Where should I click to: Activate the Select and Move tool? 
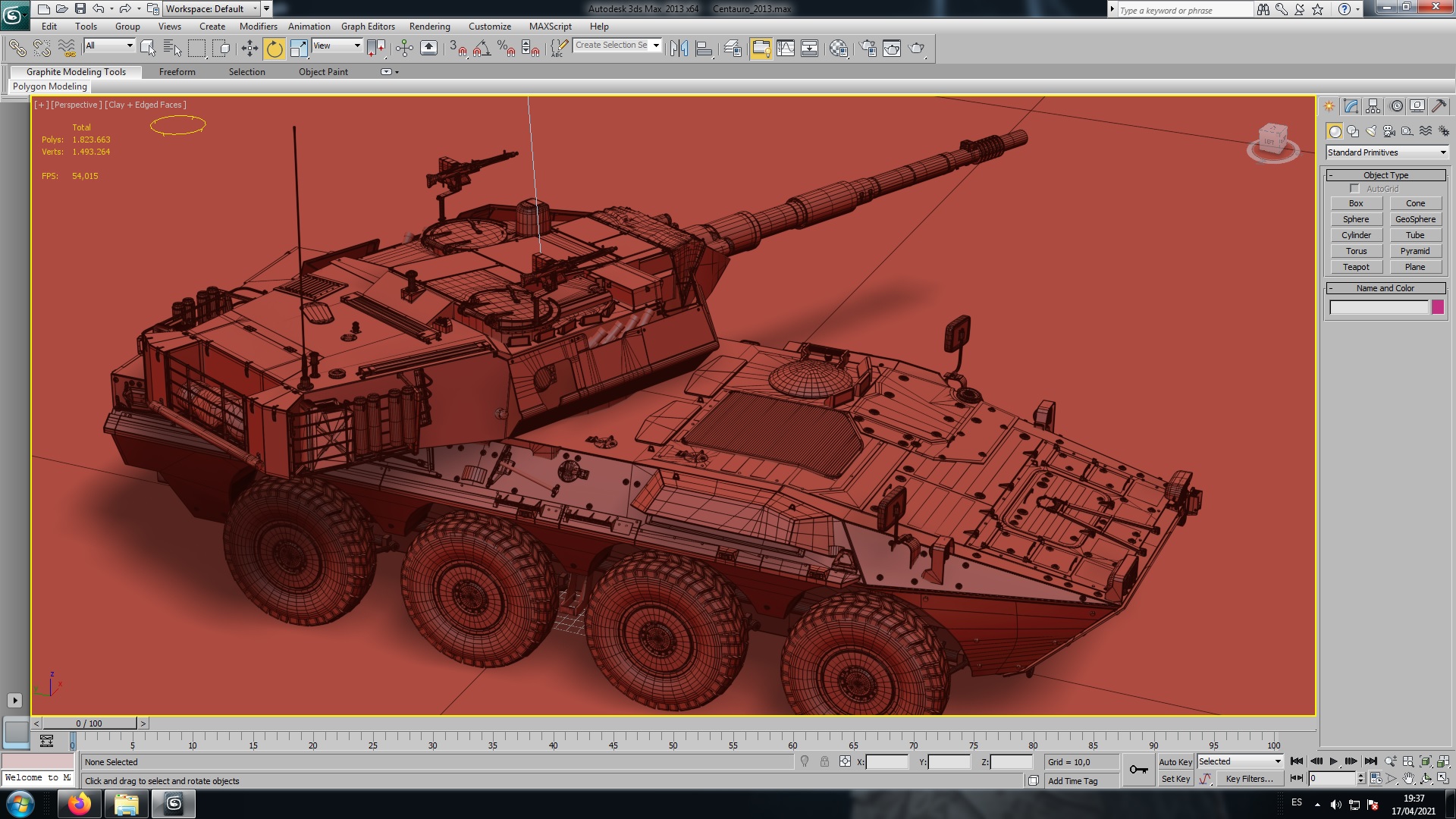tap(249, 49)
